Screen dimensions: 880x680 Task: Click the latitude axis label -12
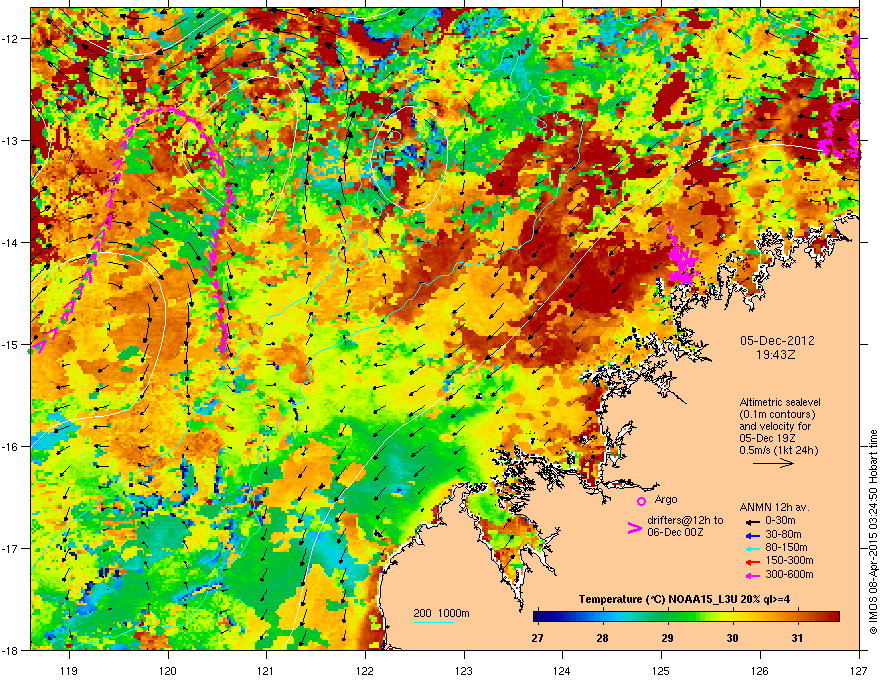coord(10,39)
